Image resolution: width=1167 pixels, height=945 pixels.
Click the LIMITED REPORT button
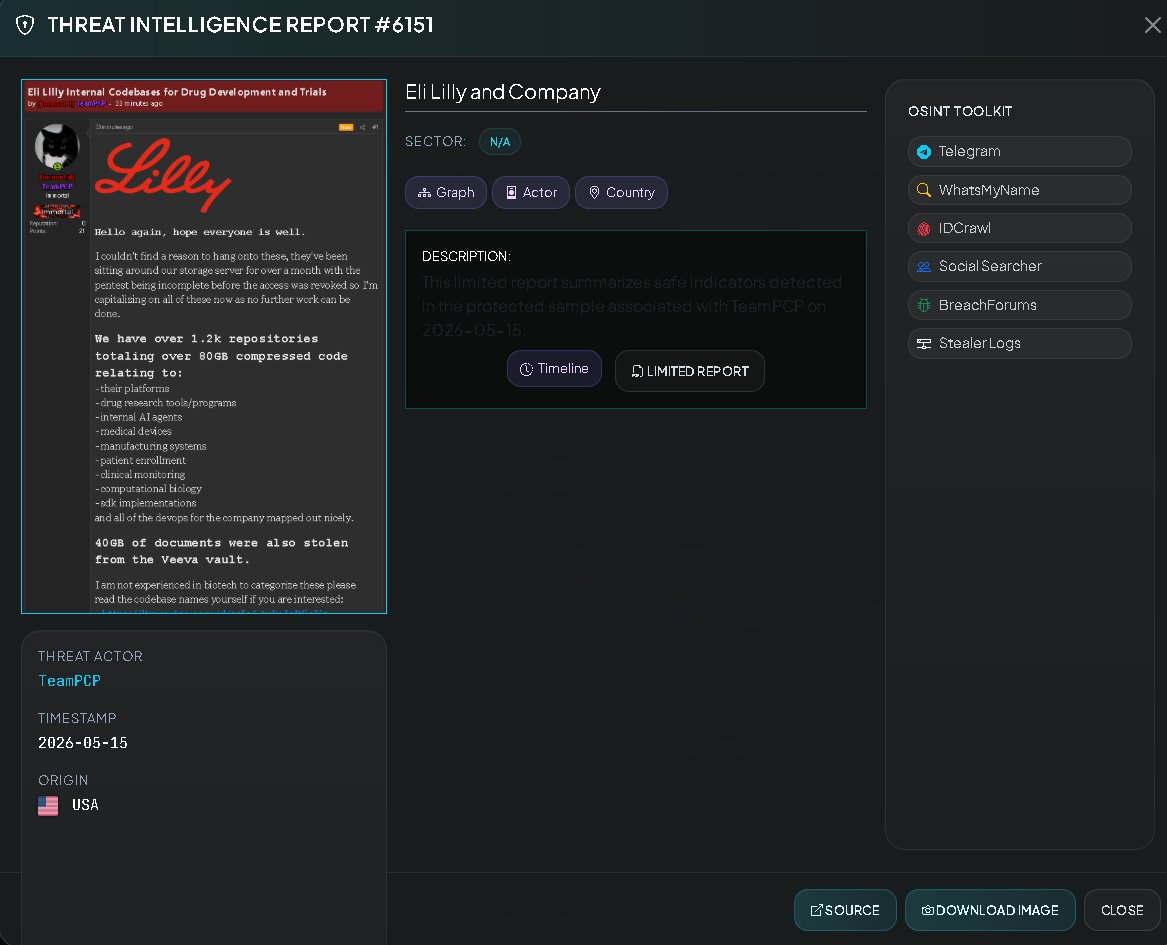(690, 371)
